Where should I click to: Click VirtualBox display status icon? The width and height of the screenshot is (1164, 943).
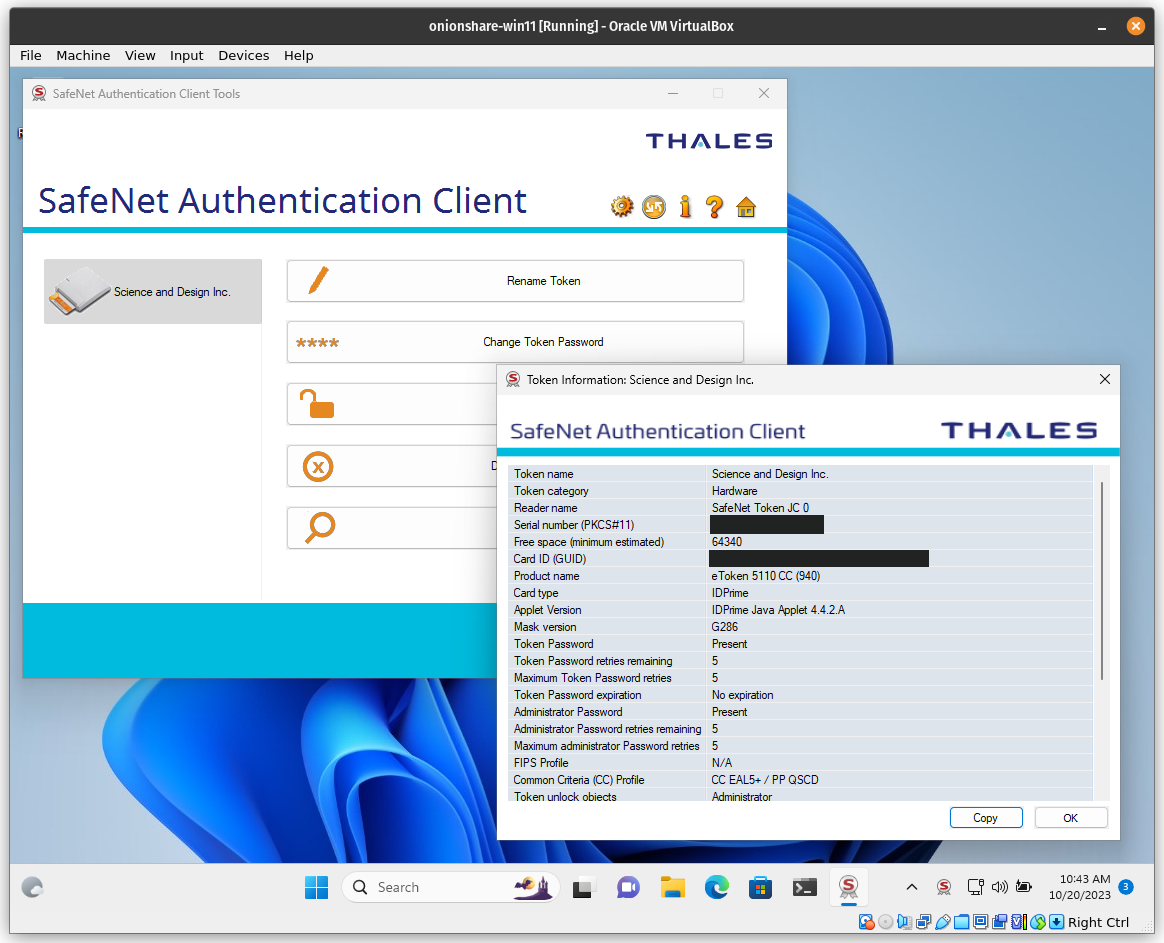pos(981,922)
